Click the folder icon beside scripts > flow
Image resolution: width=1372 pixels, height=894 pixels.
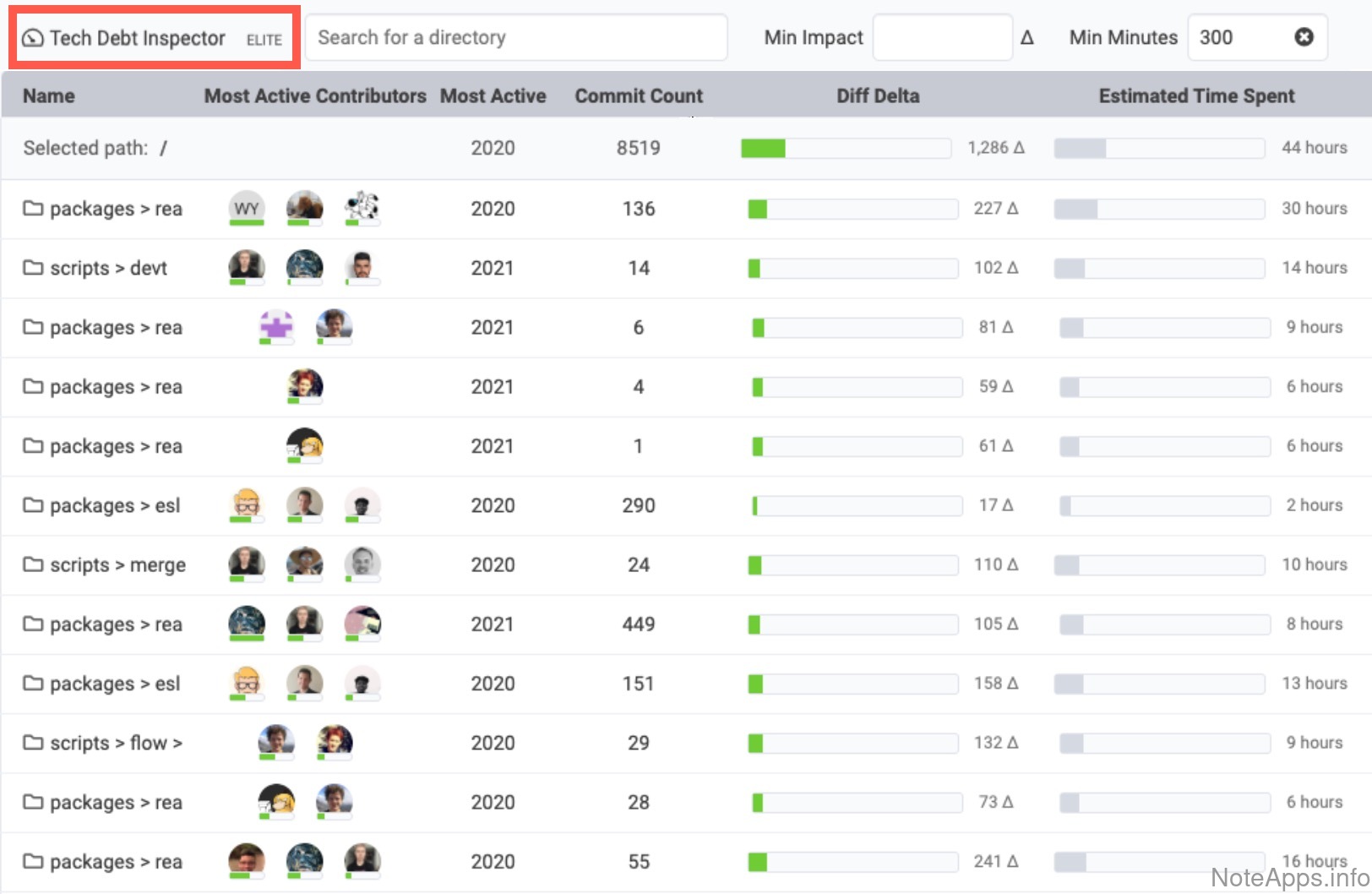point(33,743)
